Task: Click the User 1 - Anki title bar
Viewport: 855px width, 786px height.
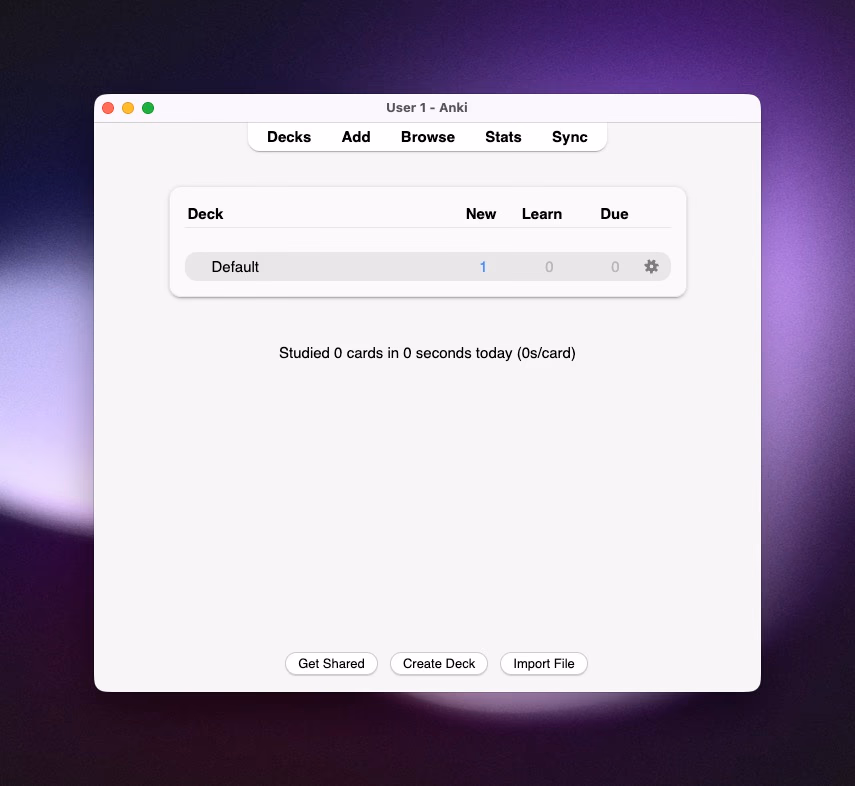Action: click(x=427, y=107)
